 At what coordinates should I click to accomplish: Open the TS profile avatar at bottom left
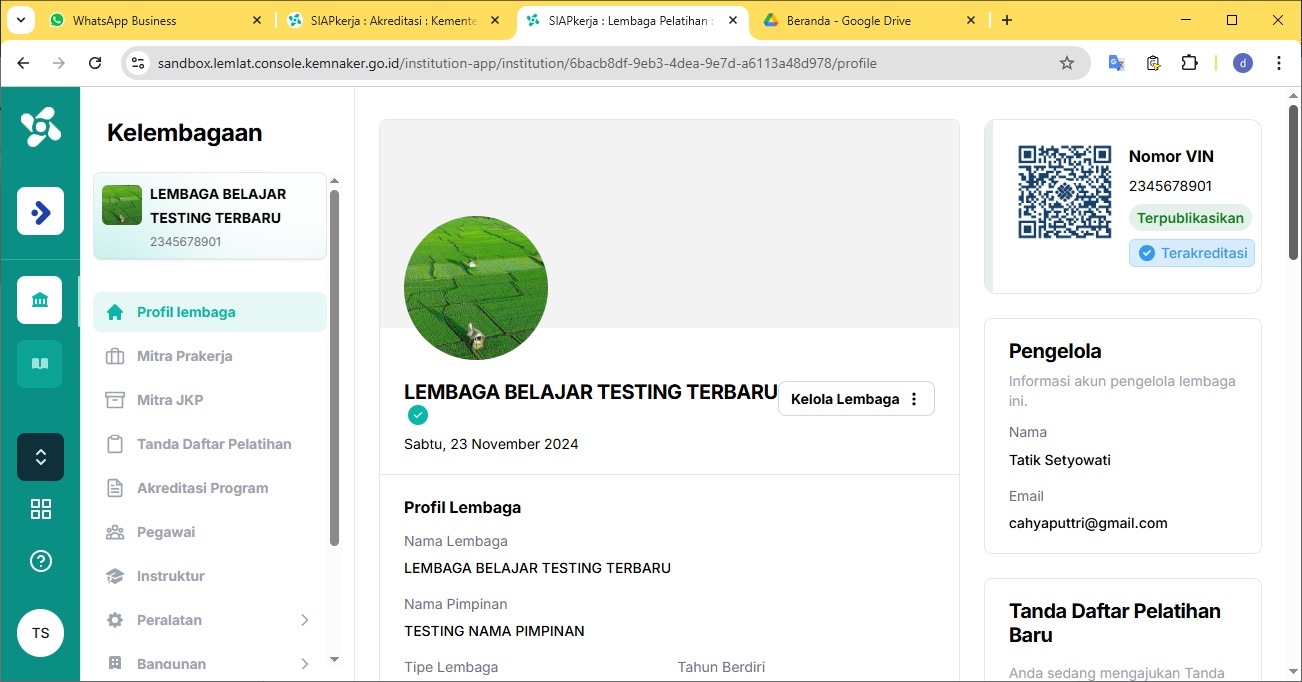[x=40, y=633]
